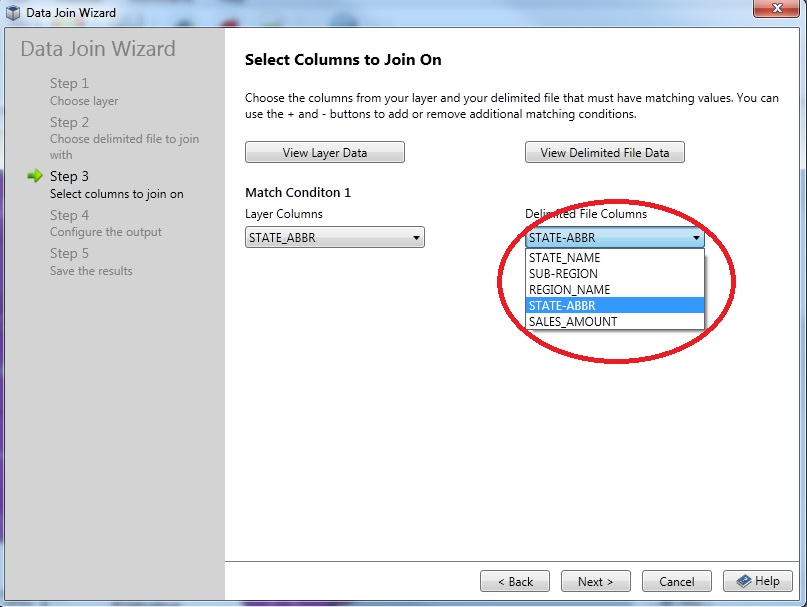Jump to Step 1 Choose layer

84,92
